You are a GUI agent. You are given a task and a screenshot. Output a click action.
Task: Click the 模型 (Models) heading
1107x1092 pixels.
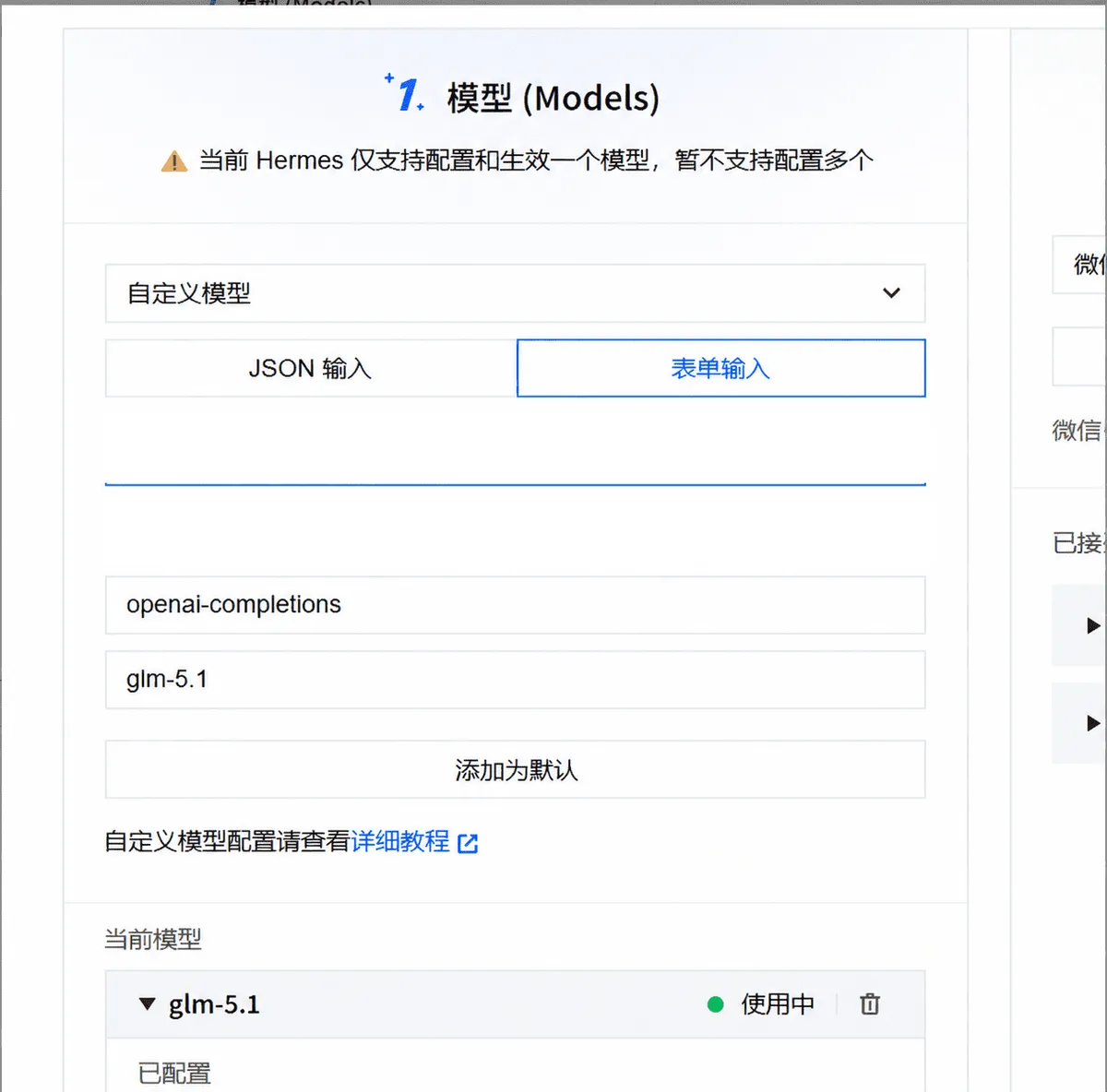(553, 98)
